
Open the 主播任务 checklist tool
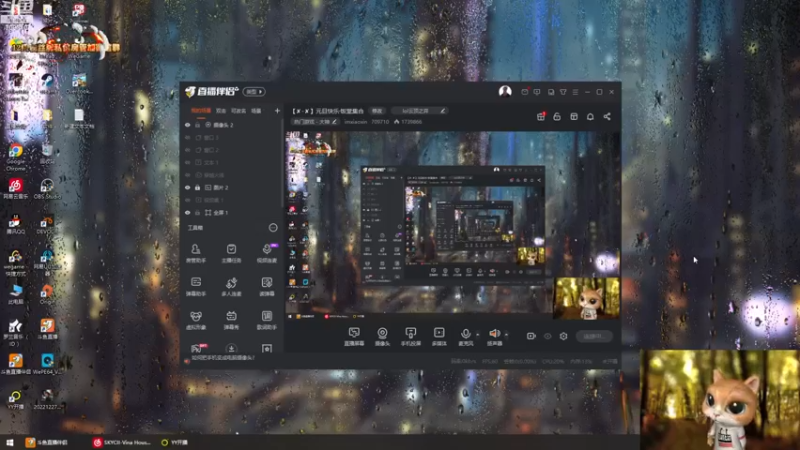pos(231,253)
